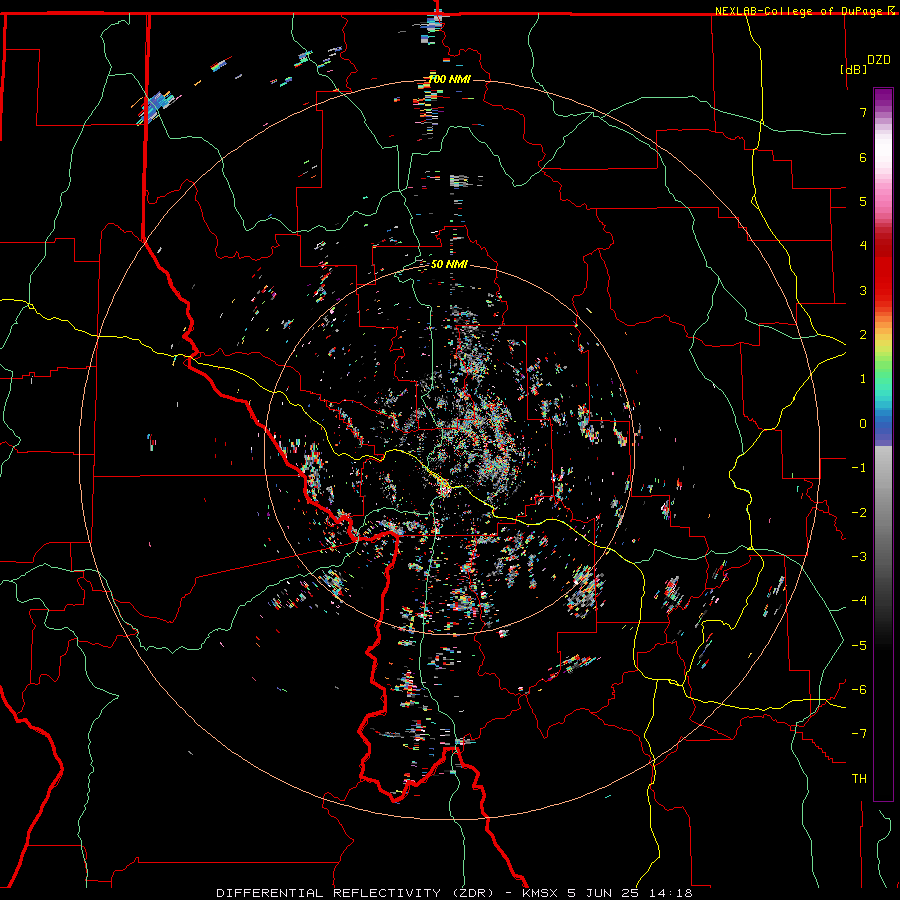Click the -5 value on the scale

coord(859,646)
